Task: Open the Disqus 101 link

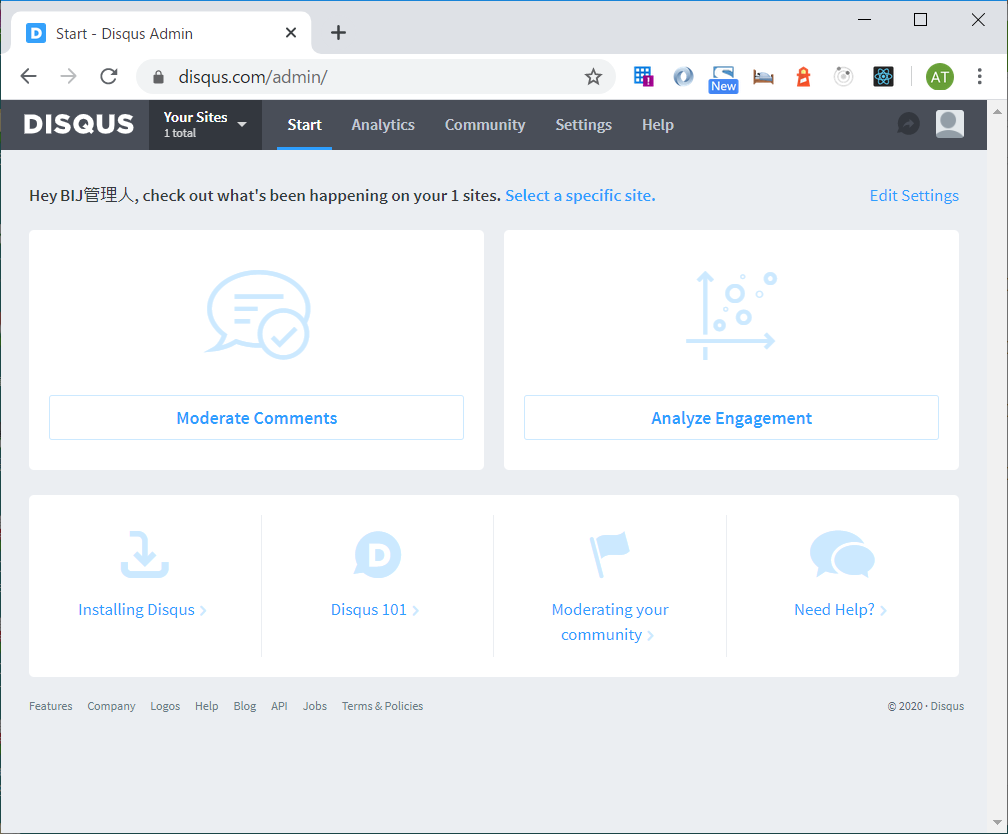Action: [x=375, y=610]
